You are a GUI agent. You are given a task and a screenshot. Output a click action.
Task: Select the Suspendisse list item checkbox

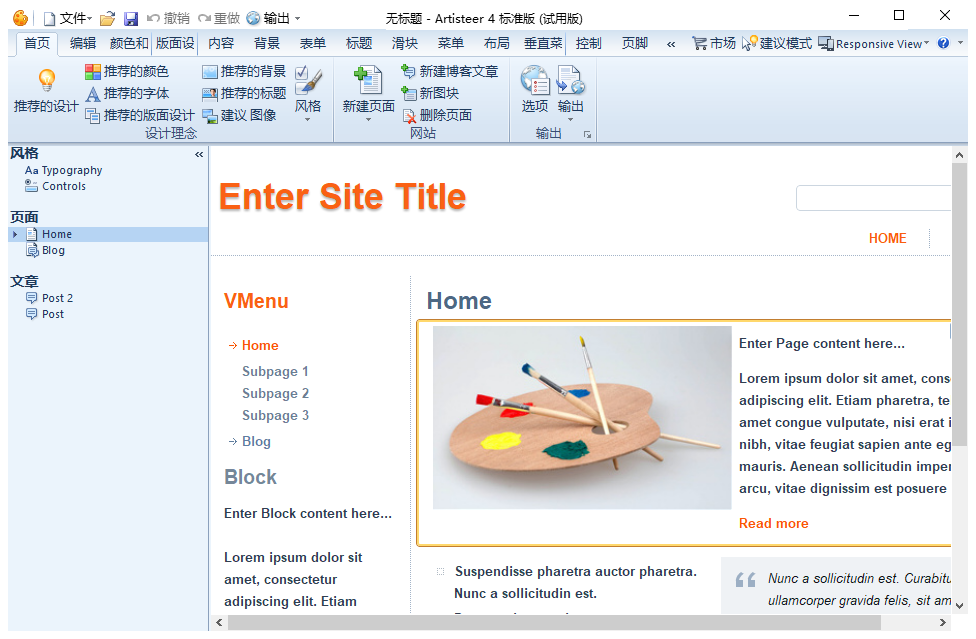439,569
